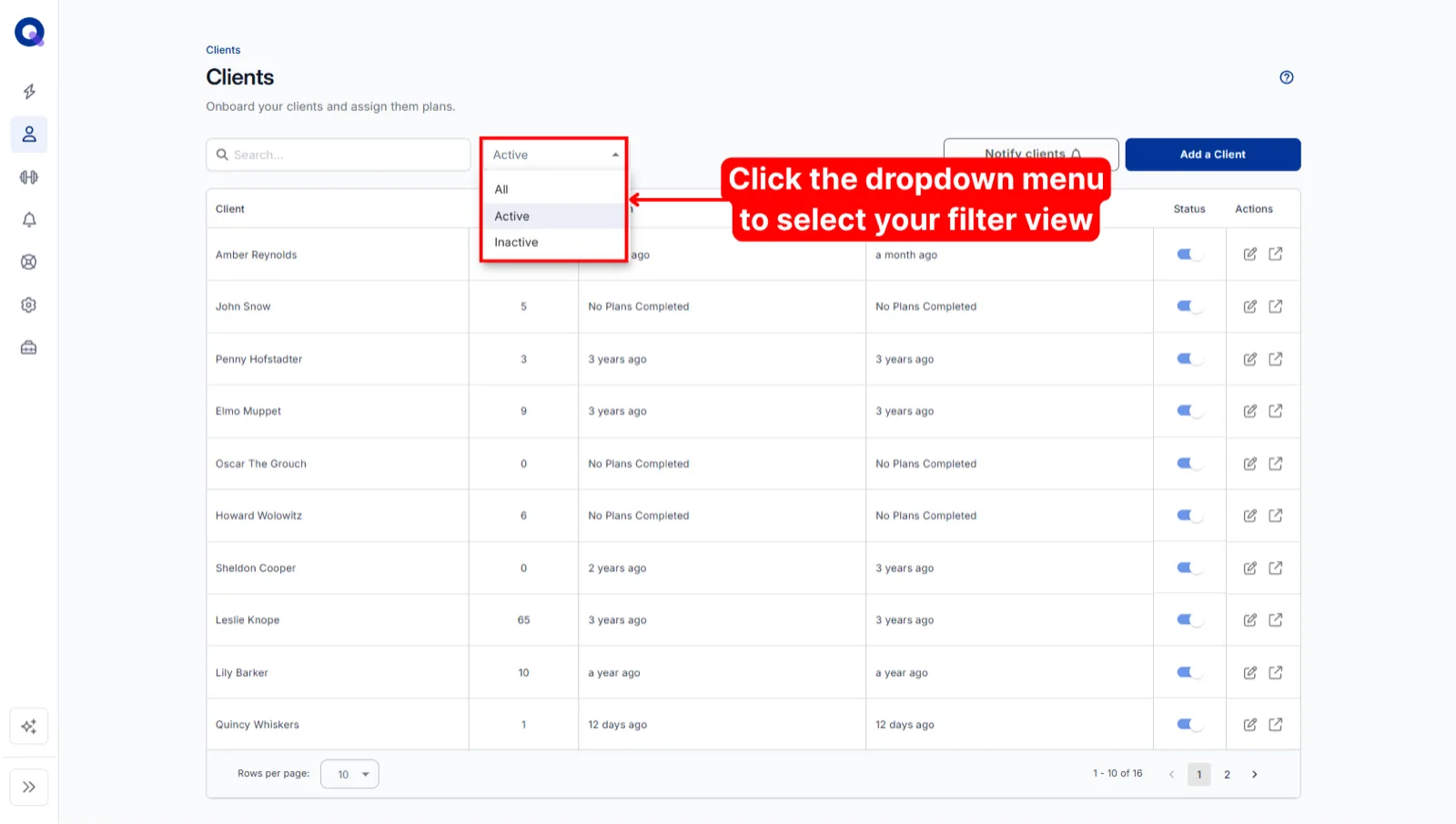
Task: Open Lily Barker external link icon
Action: pyautogui.click(x=1276, y=673)
